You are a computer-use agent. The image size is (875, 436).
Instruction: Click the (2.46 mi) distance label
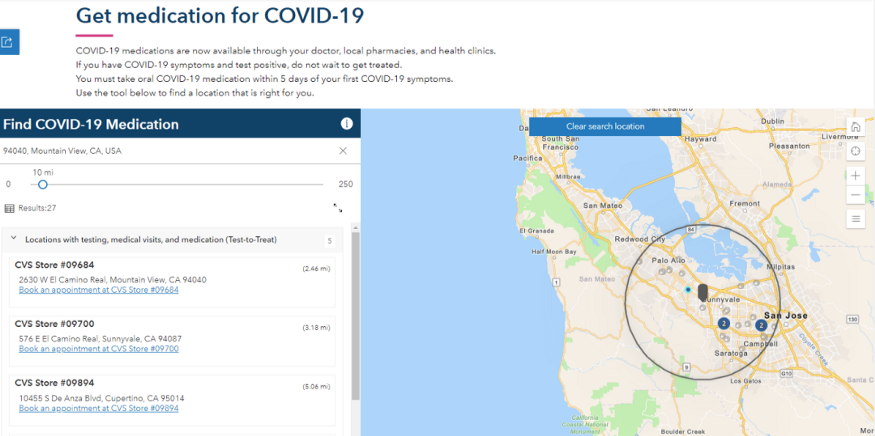point(316,269)
